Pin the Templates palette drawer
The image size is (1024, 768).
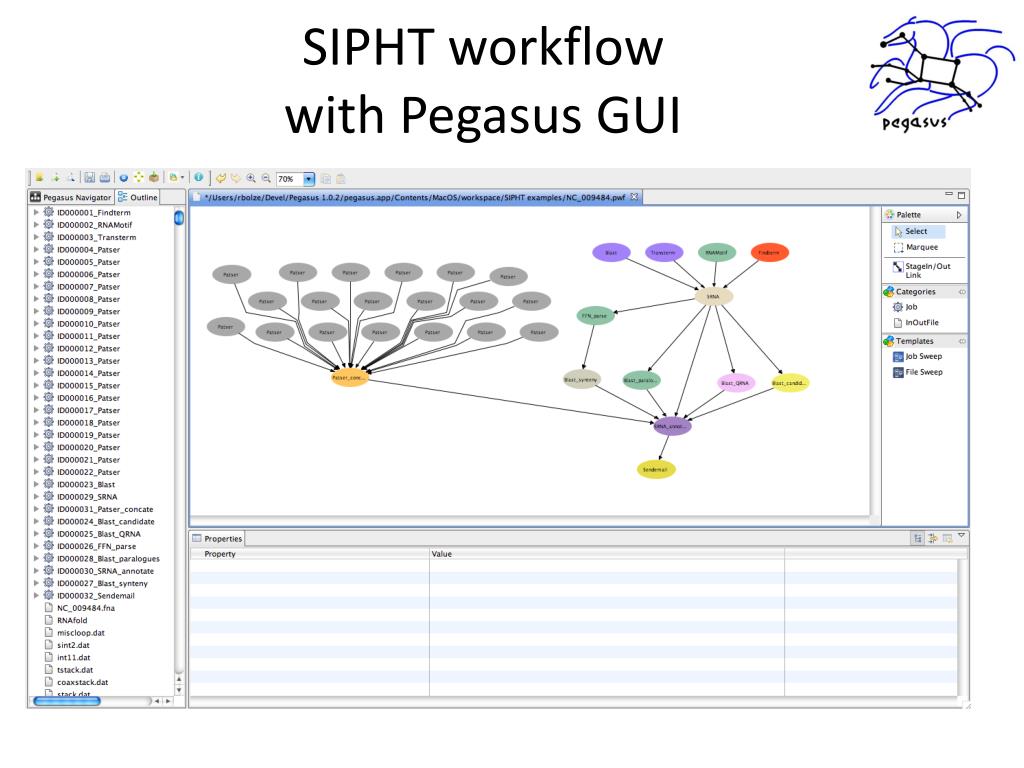tap(961, 342)
